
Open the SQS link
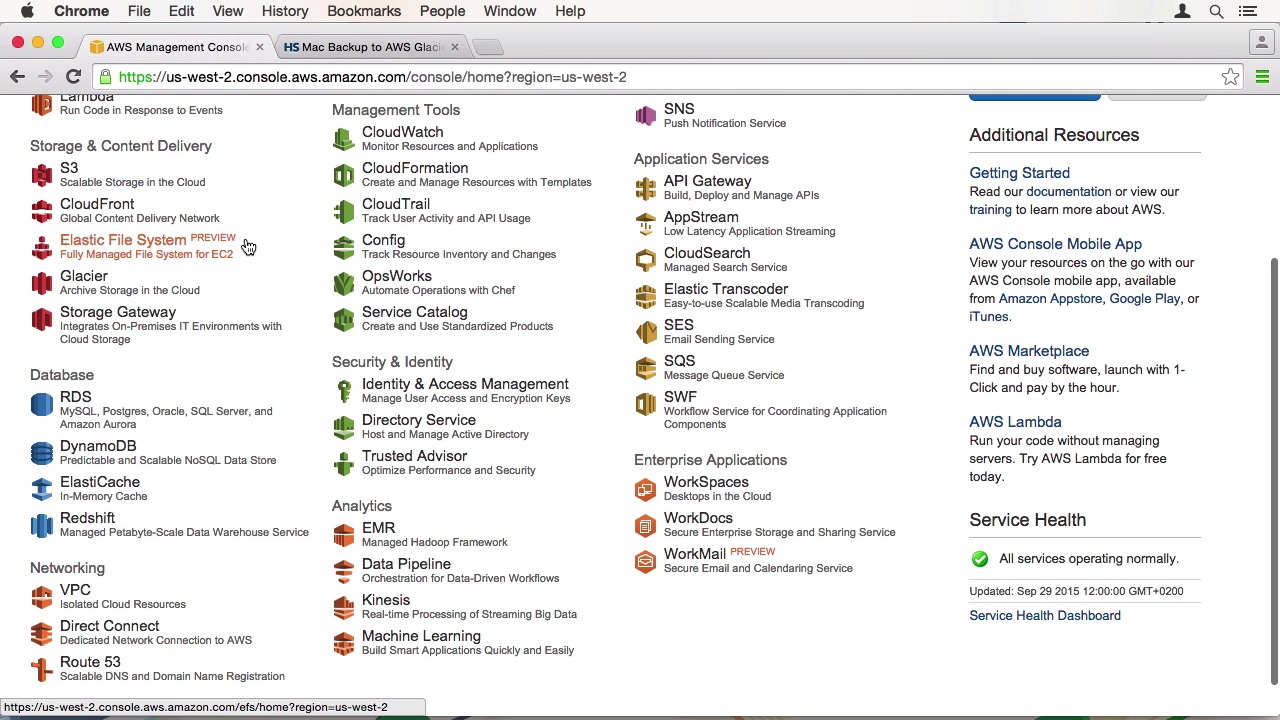point(679,361)
